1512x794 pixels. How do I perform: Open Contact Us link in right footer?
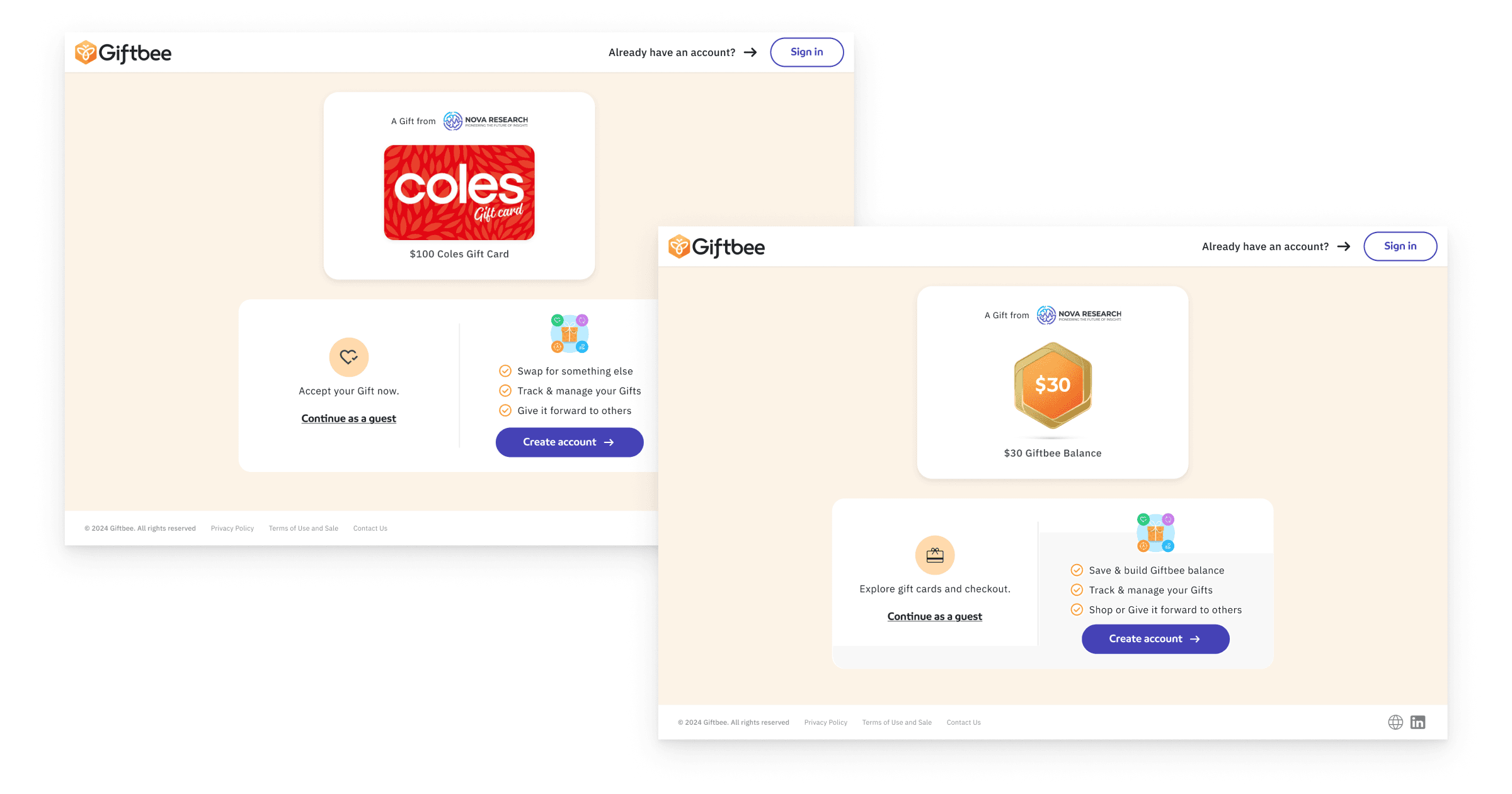pos(964,722)
